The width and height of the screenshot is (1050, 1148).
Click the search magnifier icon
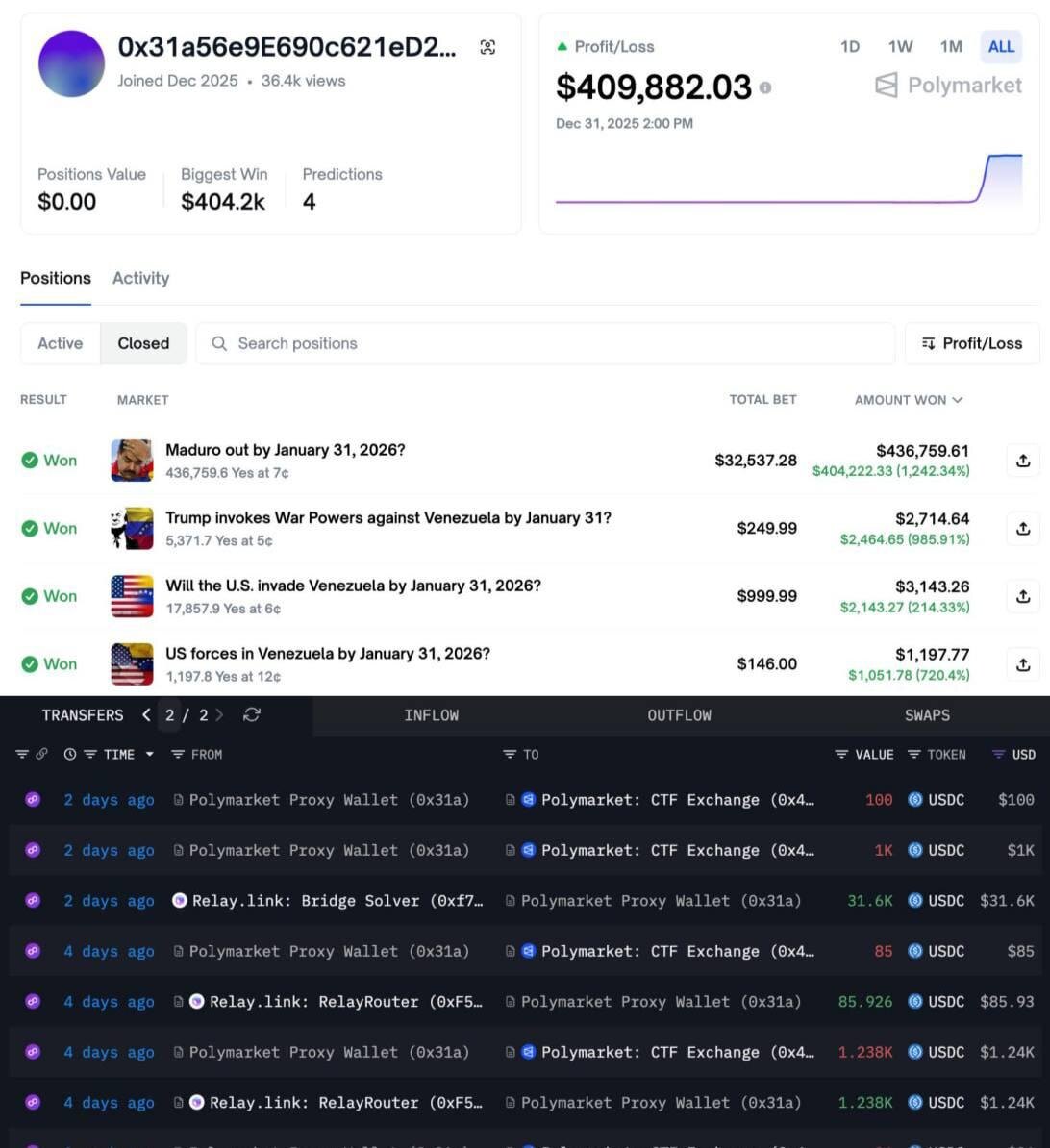(219, 343)
